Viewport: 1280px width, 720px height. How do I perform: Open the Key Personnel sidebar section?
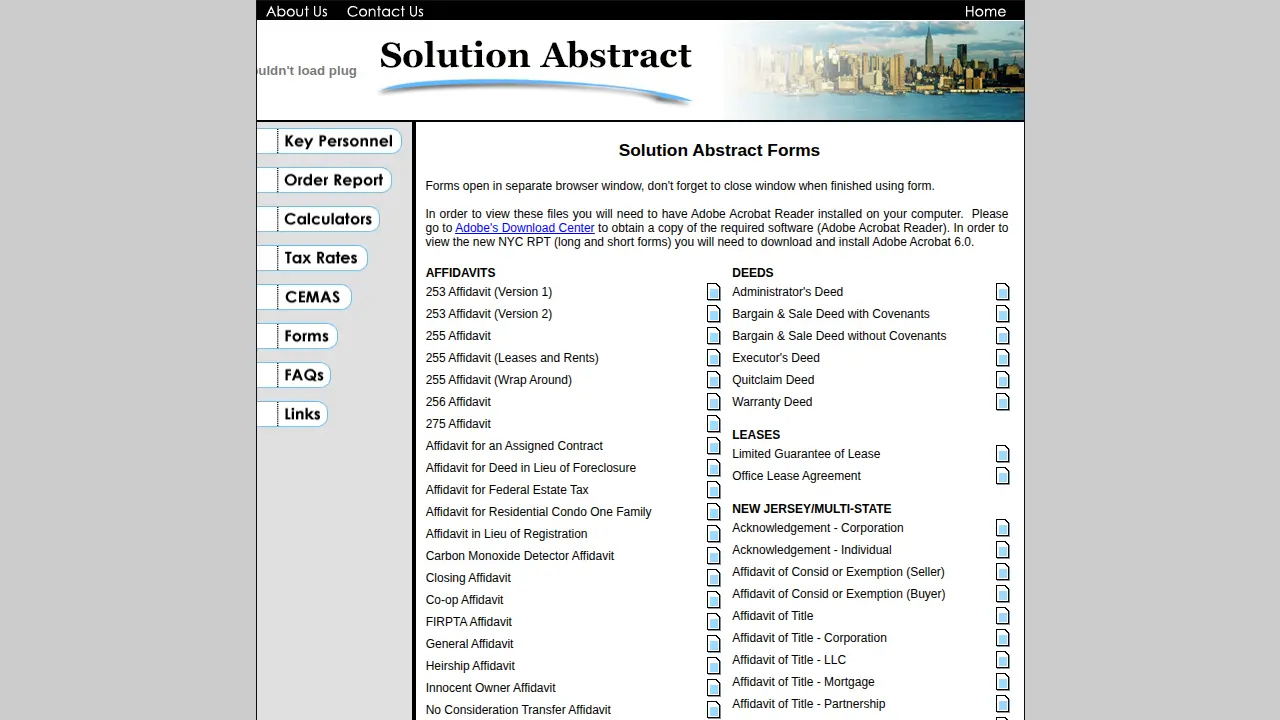coord(329,141)
